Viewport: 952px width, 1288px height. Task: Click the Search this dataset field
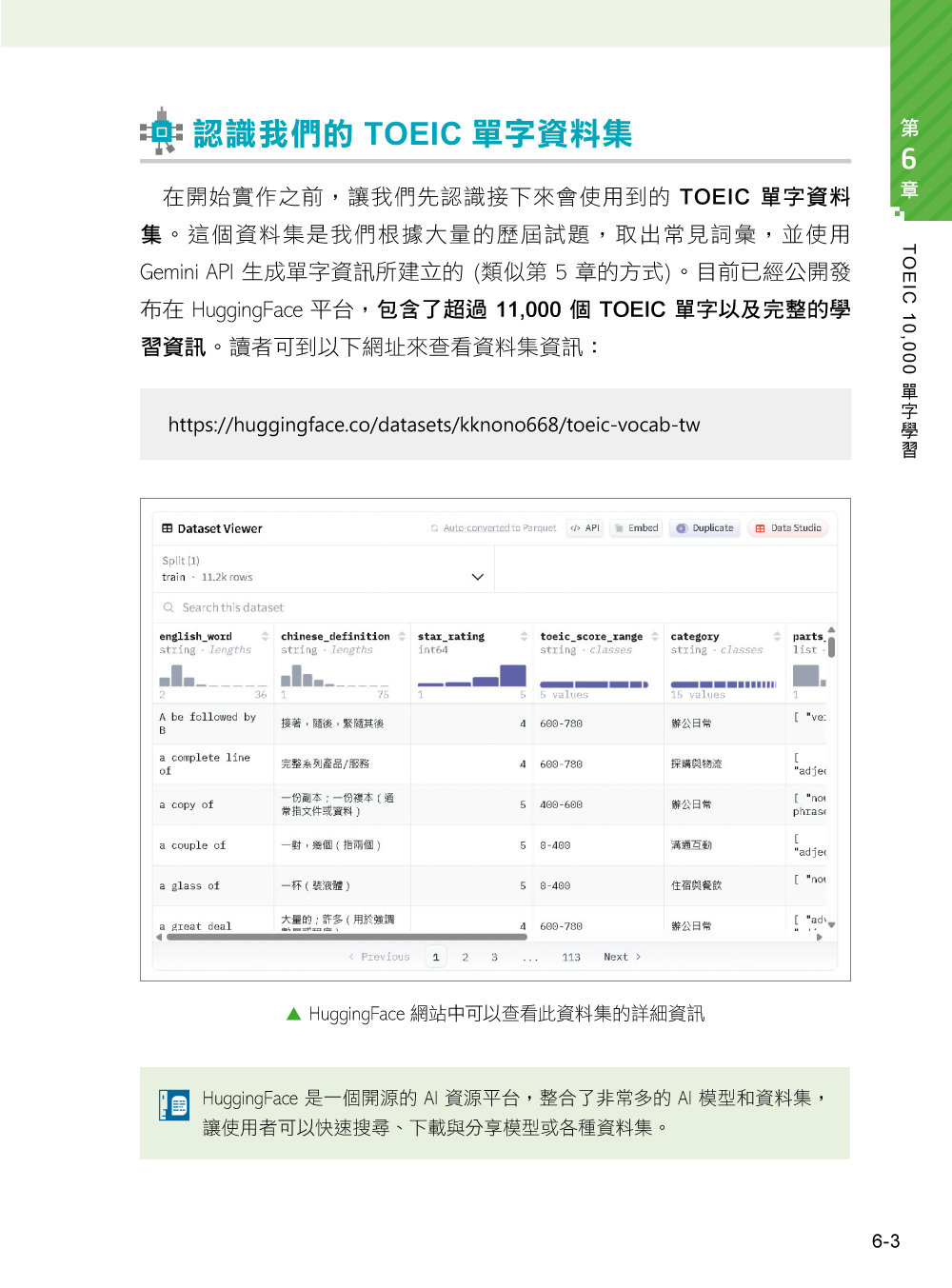[495, 607]
